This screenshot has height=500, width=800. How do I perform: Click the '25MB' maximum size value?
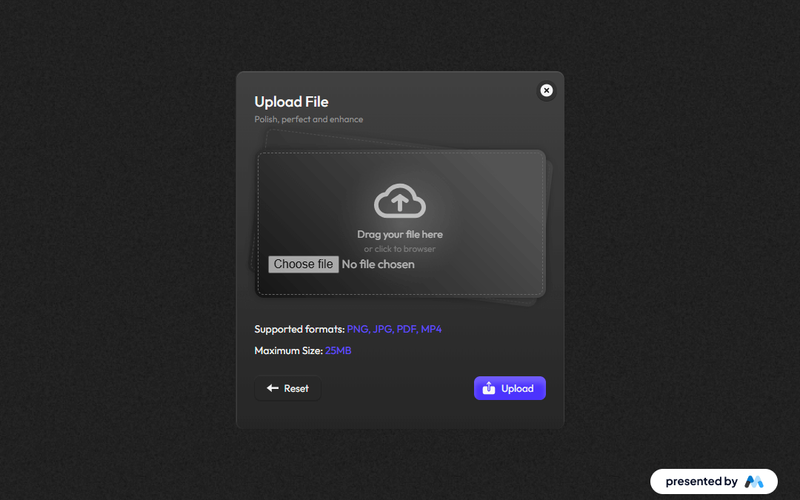pos(338,351)
